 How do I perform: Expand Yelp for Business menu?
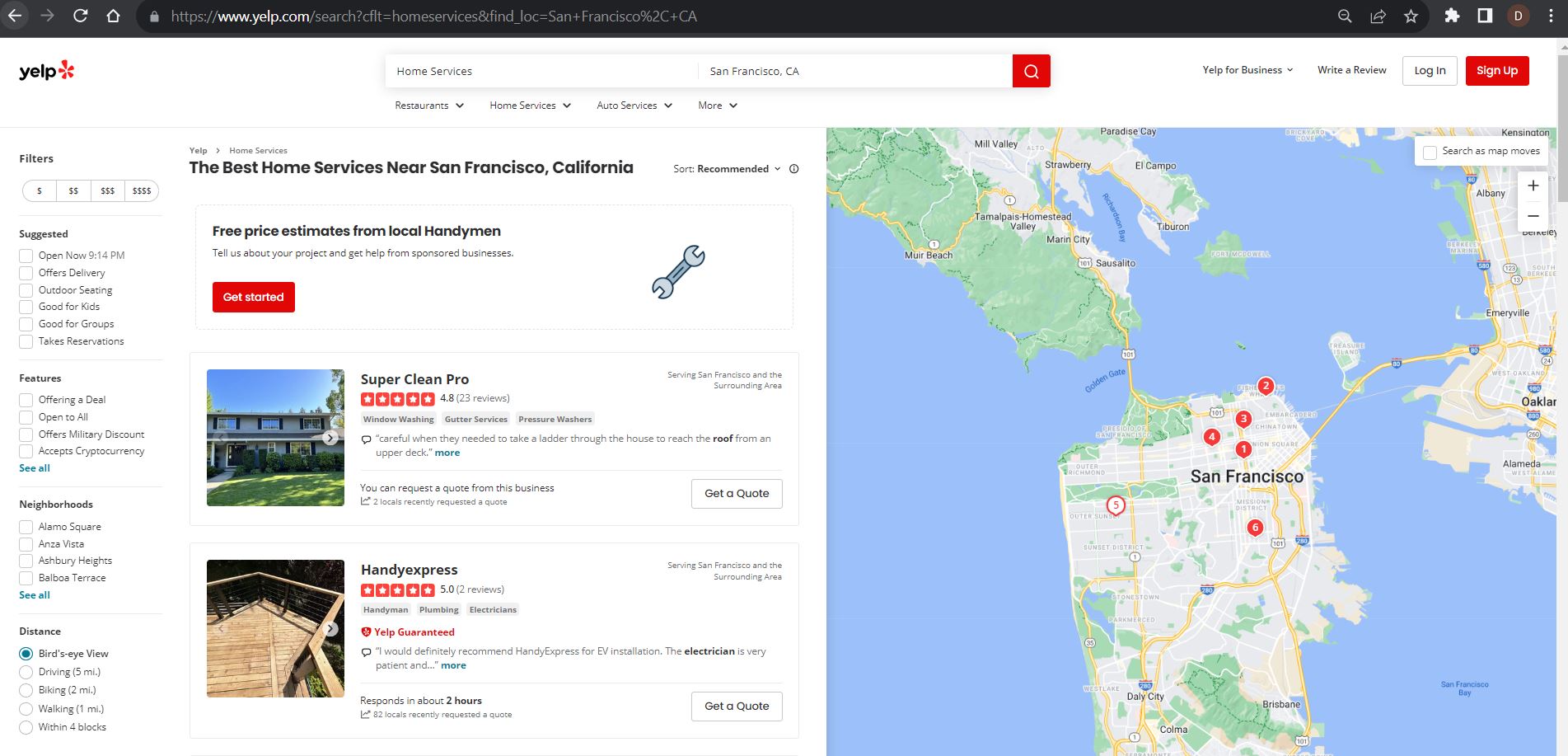coord(1247,70)
